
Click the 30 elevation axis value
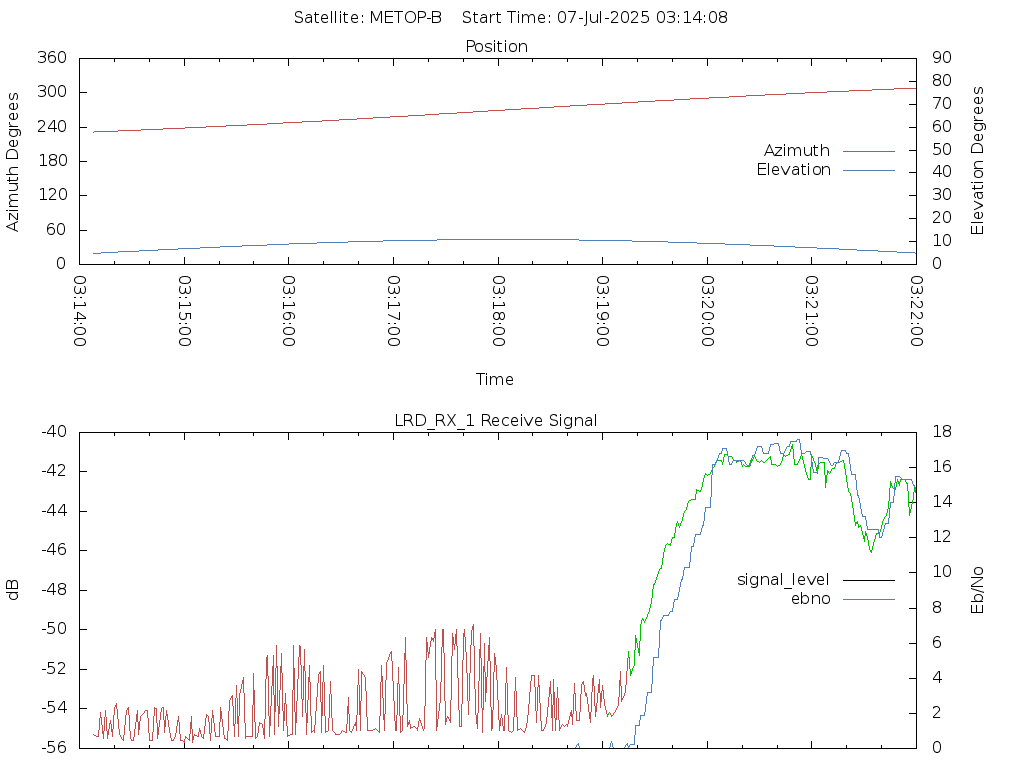942,195
